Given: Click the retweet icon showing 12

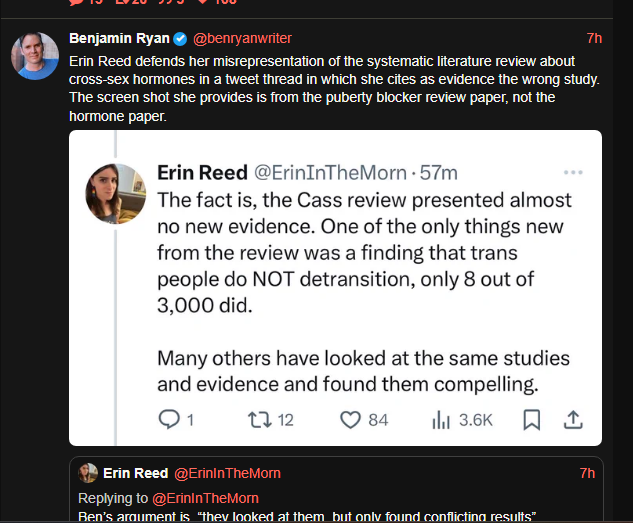Looking at the screenshot, I should 258,420.
